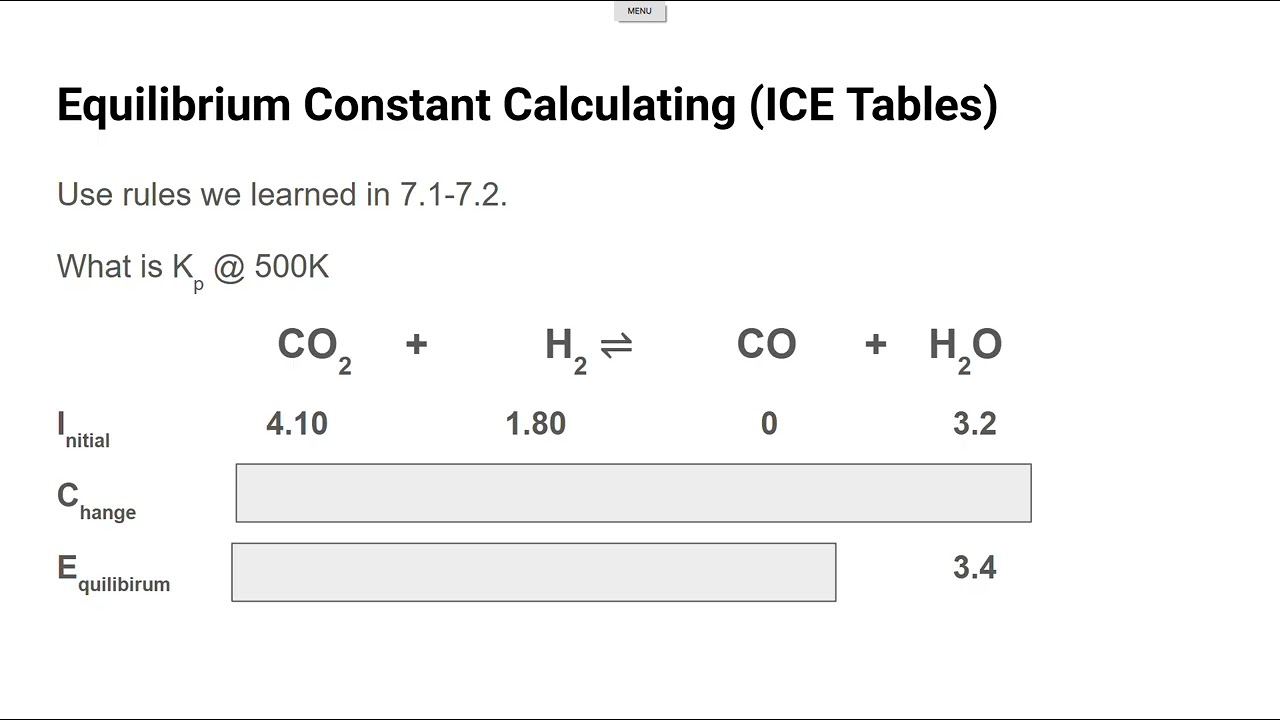The image size is (1280, 720).
Task: Click the H2O product in the equation
Action: click(x=965, y=346)
